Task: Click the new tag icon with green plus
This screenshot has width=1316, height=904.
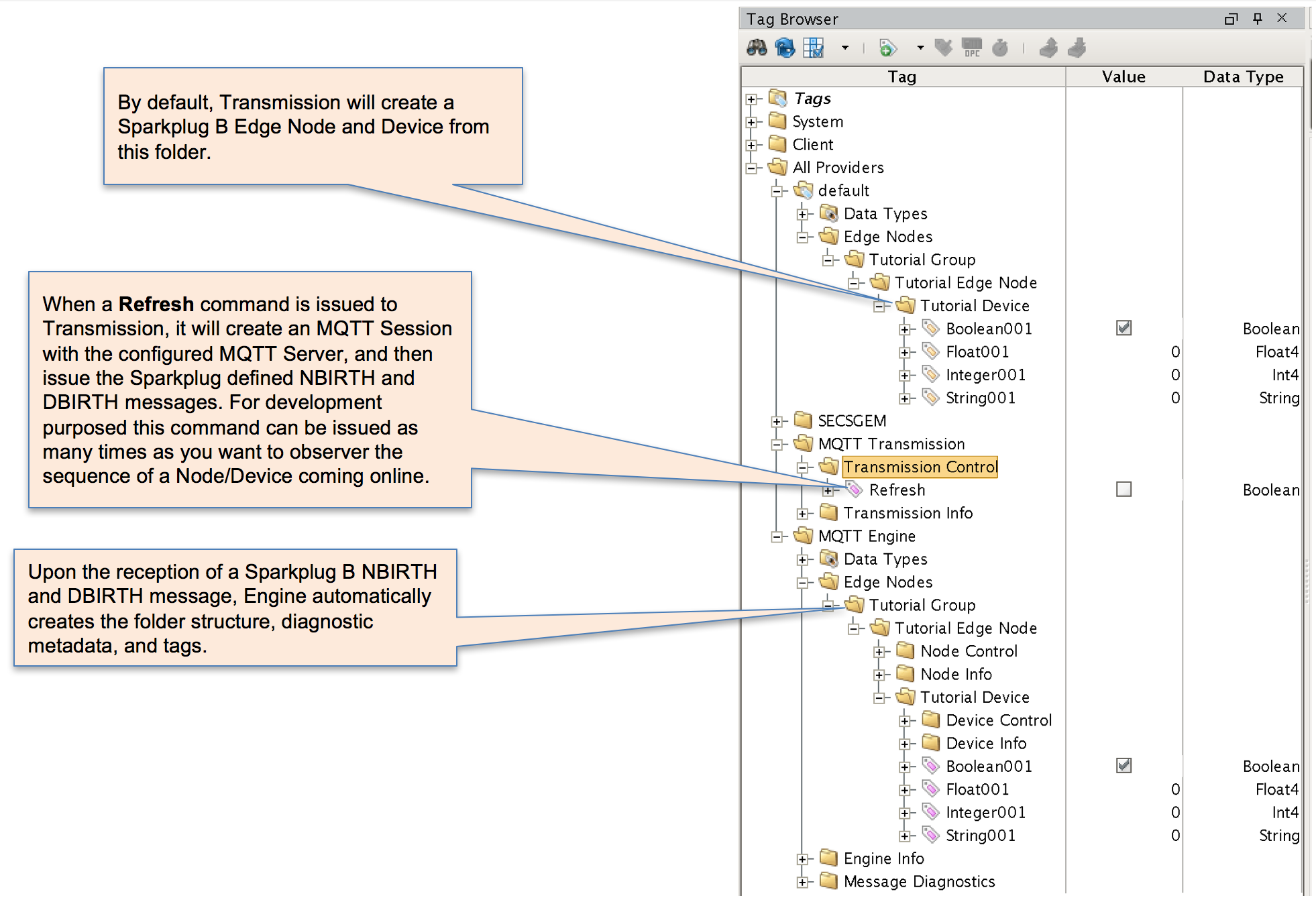Action: 887,48
